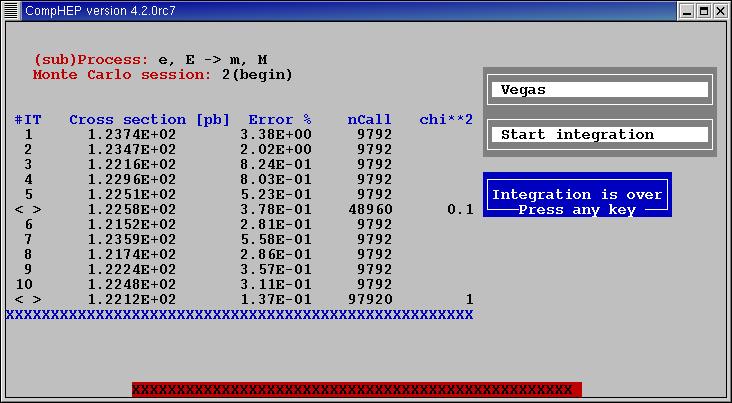This screenshot has width=732, height=403.
Task: Click the blue X separator progress line
Action: coord(239,315)
